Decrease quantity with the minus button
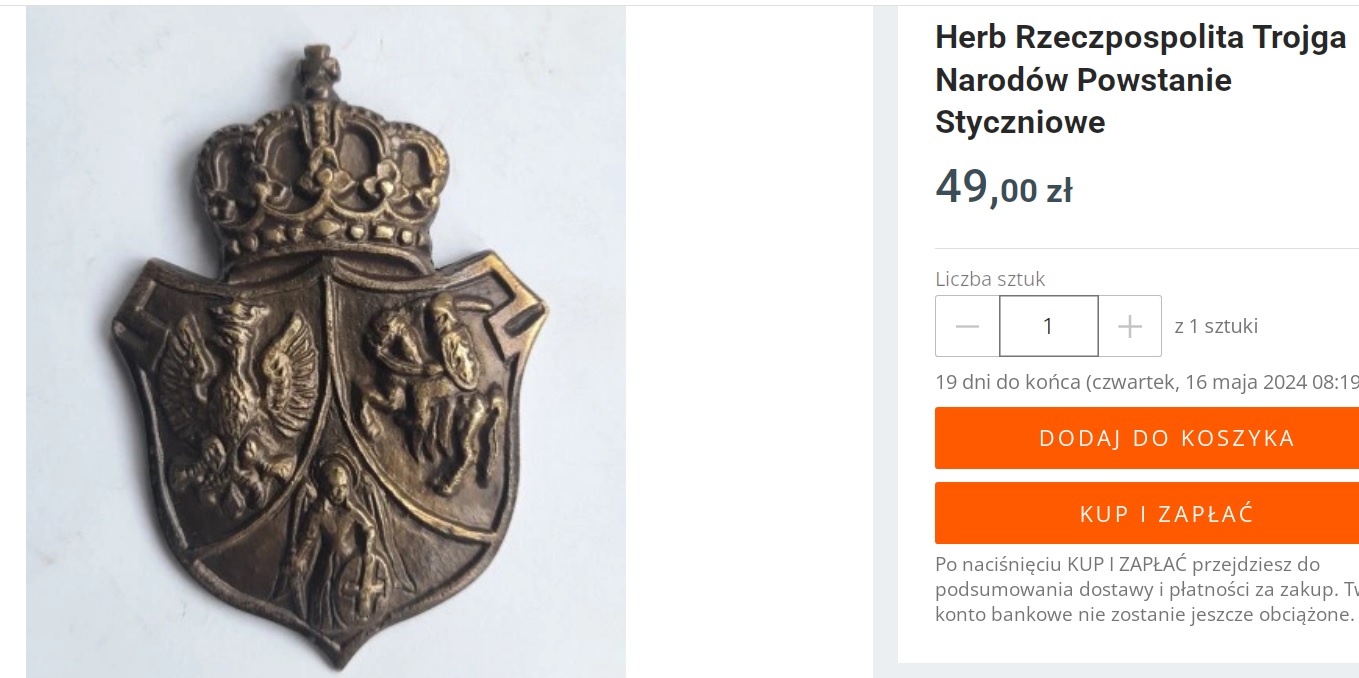 pos(967,326)
